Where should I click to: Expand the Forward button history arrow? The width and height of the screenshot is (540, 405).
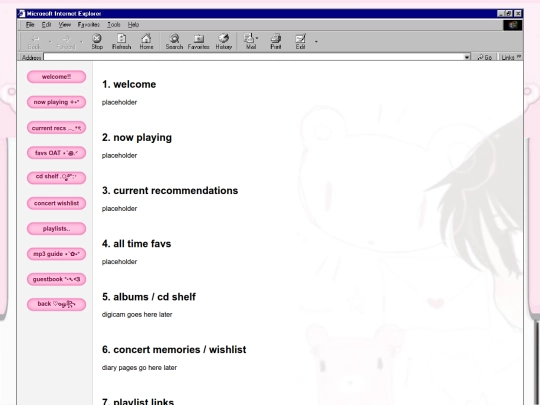point(82,42)
